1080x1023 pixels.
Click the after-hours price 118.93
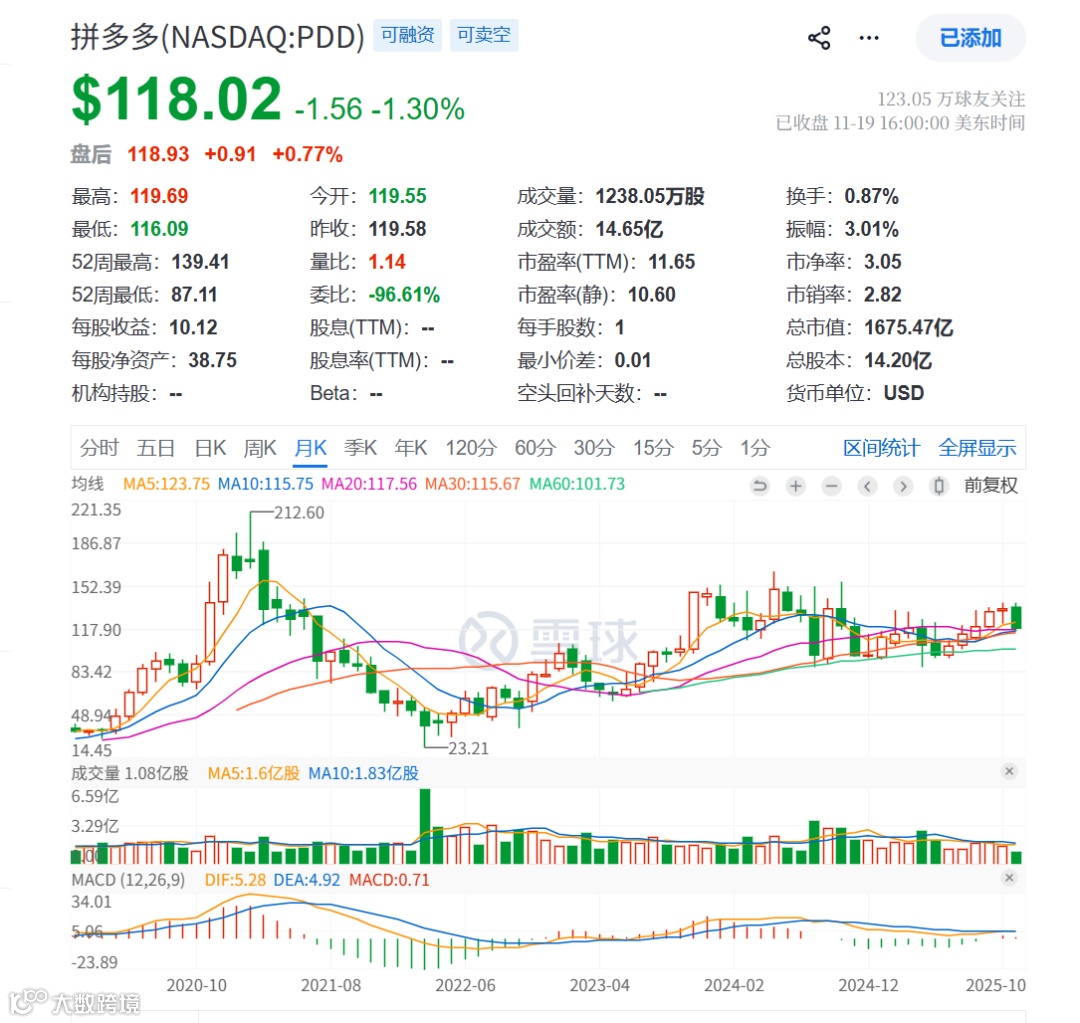click(x=158, y=154)
